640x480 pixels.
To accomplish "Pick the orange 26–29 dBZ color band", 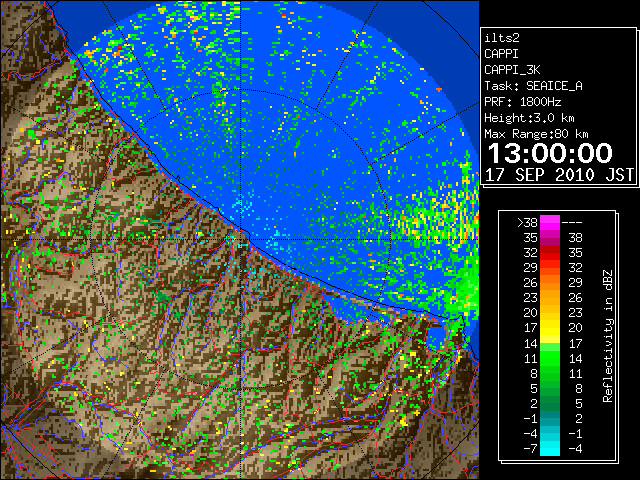I will click(x=550, y=282).
